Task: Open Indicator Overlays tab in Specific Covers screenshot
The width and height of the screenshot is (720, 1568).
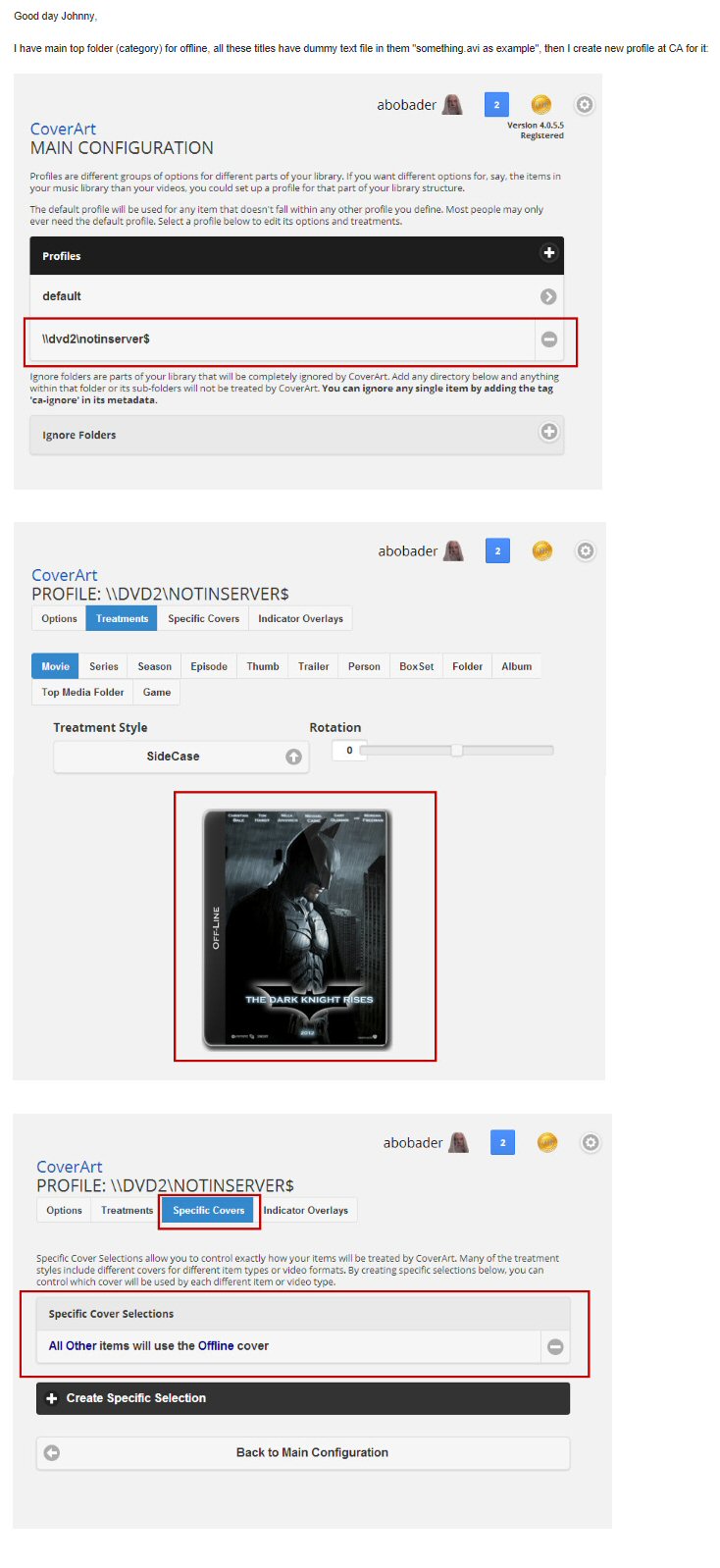Action: (305, 1211)
